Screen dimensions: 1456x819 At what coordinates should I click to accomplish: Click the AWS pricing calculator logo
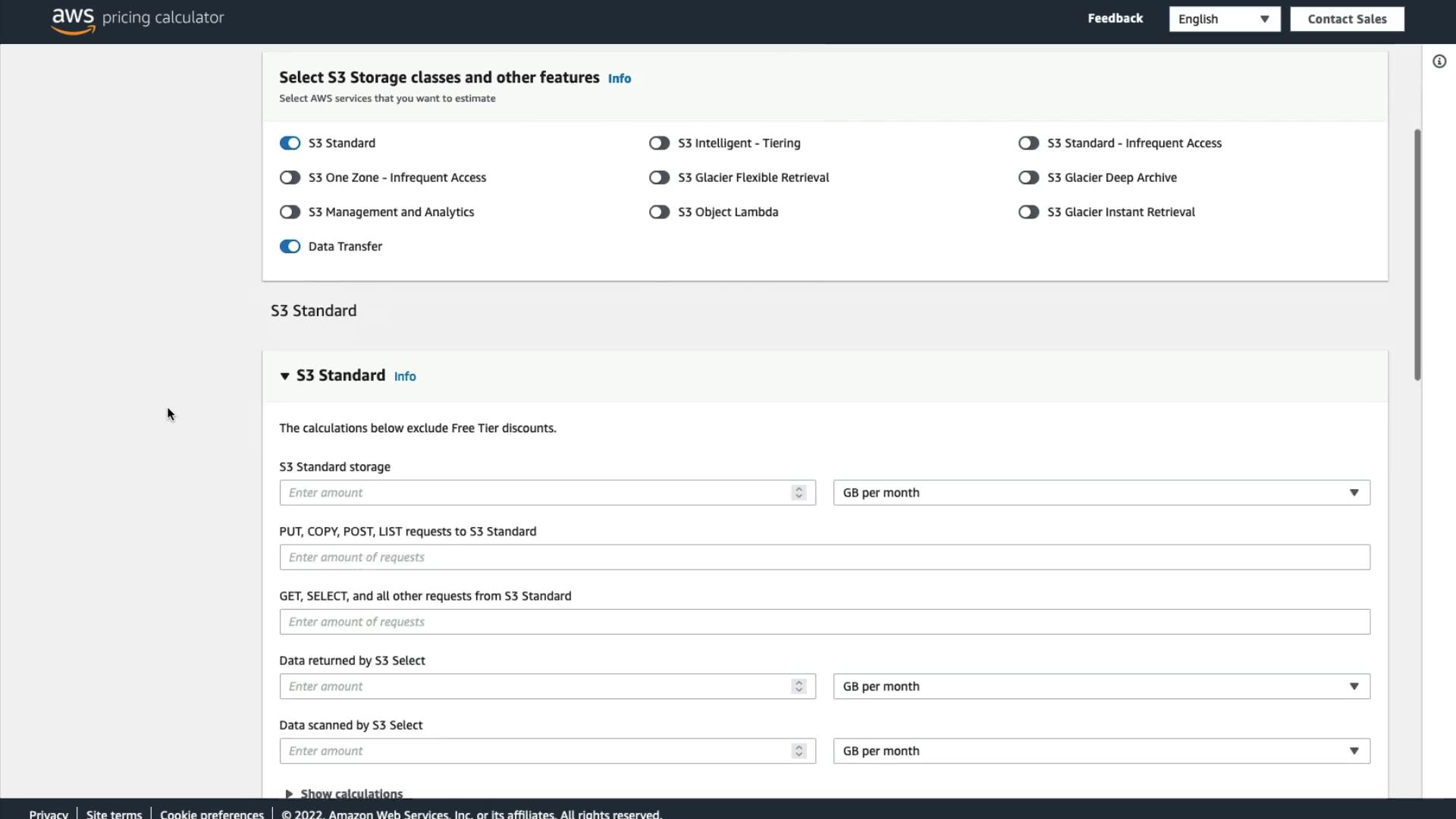click(x=137, y=19)
